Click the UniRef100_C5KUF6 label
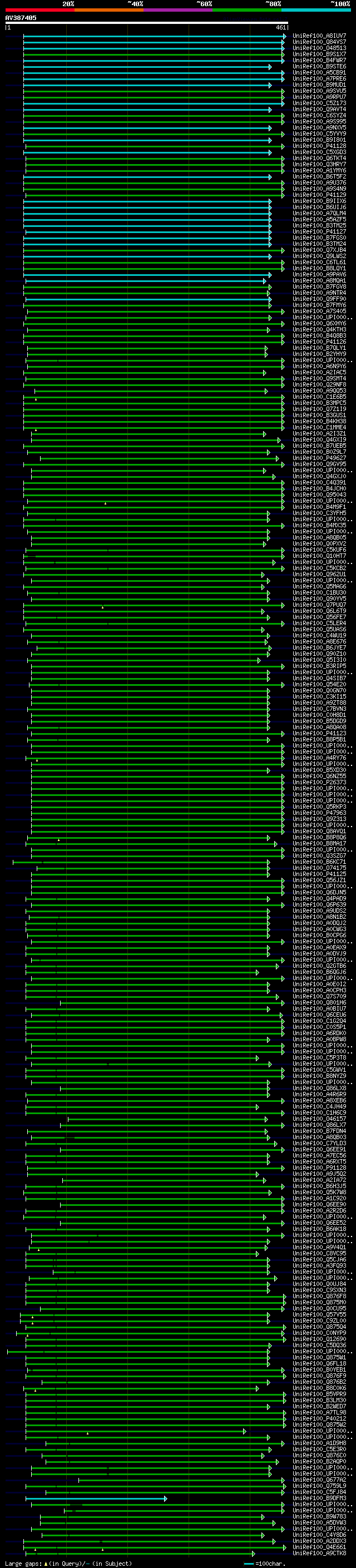This screenshot has height=1568, width=356. point(319,550)
